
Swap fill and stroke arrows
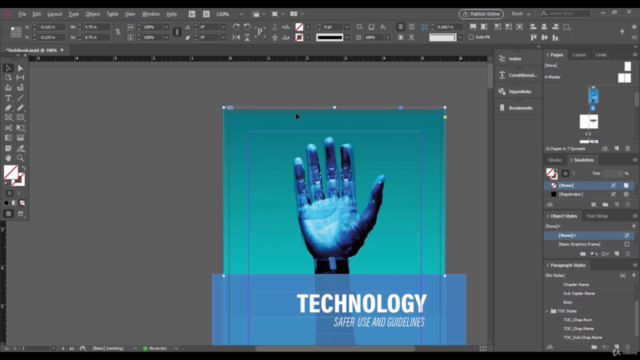click(24, 168)
